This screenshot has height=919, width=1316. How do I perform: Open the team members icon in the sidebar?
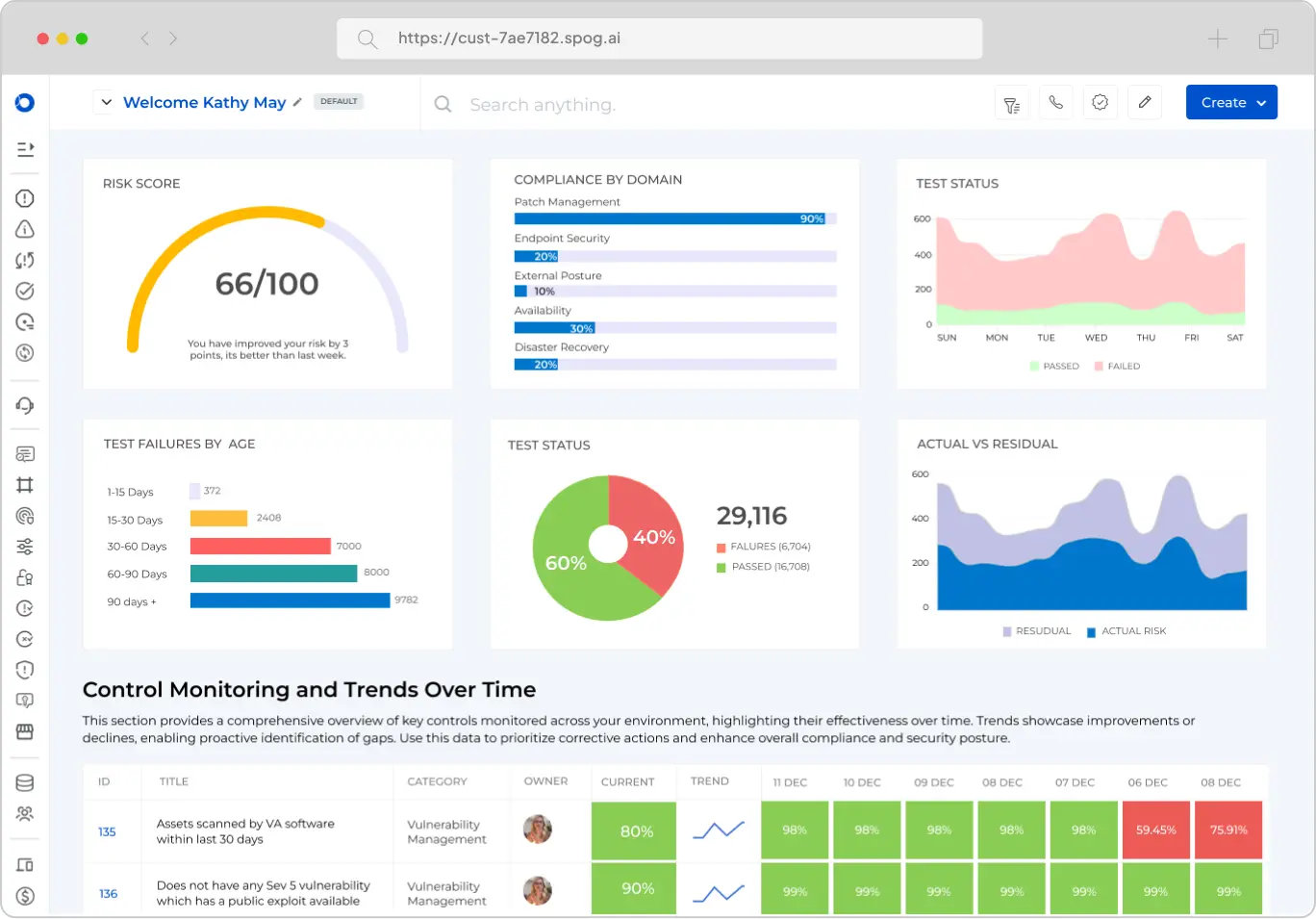(x=24, y=813)
